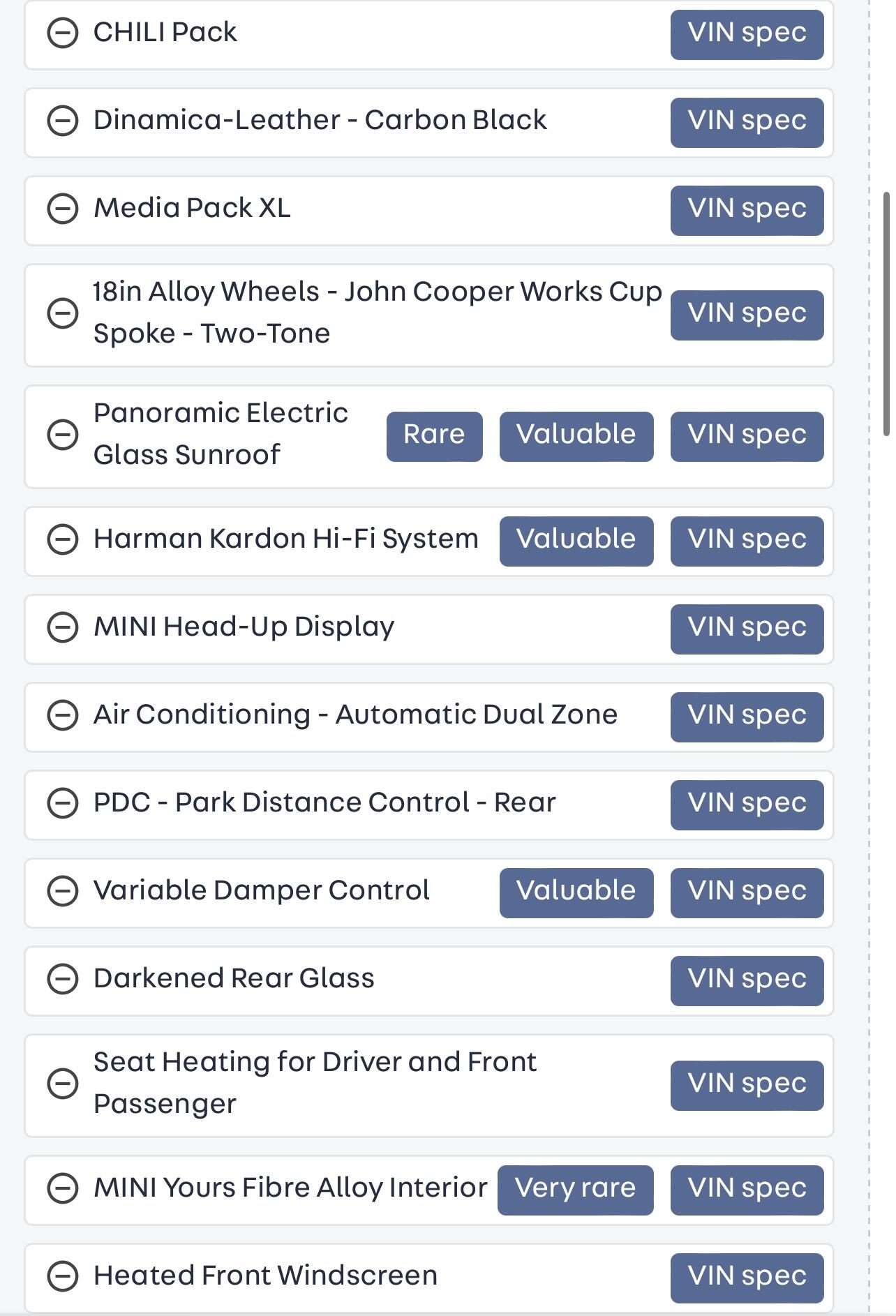Tap the minus icon for Darkened Rear Glass
896x1316 pixels.
pyautogui.click(x=62, y=979)
